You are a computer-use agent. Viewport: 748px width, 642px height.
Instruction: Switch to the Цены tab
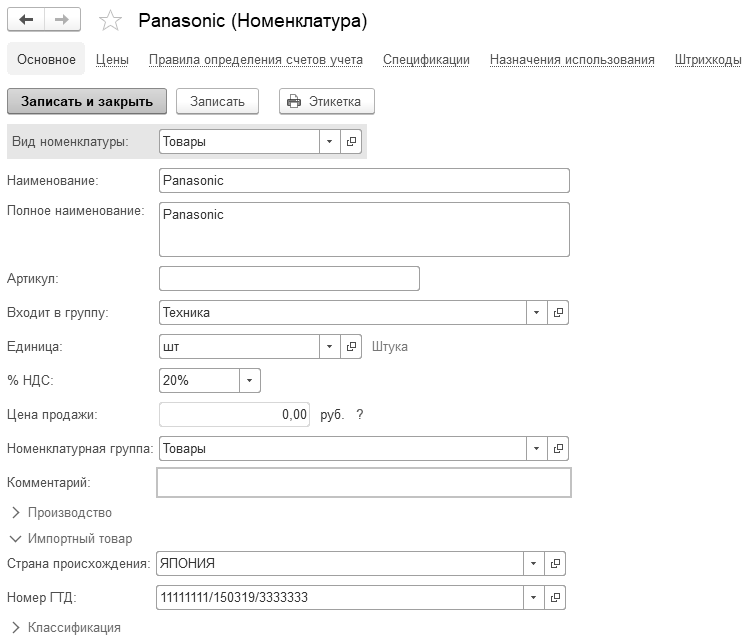112,60
